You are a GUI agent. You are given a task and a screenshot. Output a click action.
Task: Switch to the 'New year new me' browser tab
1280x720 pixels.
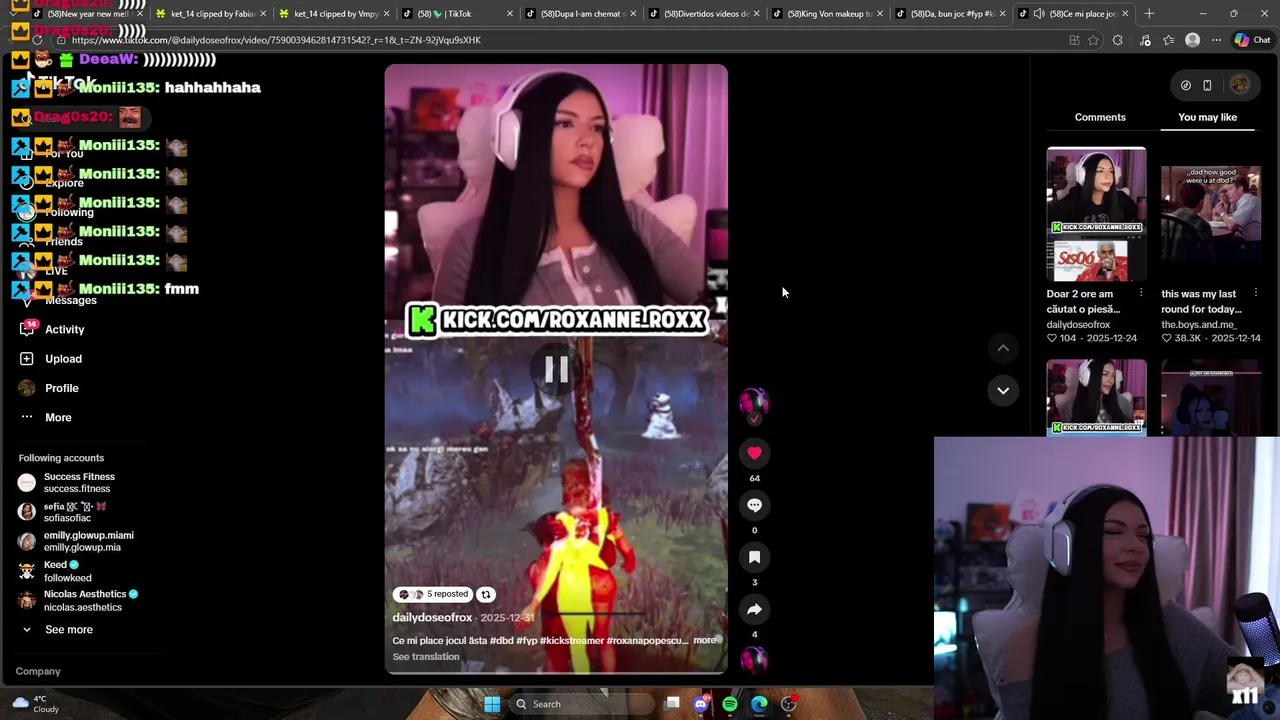pyautogui.click(x=82, y=14)
